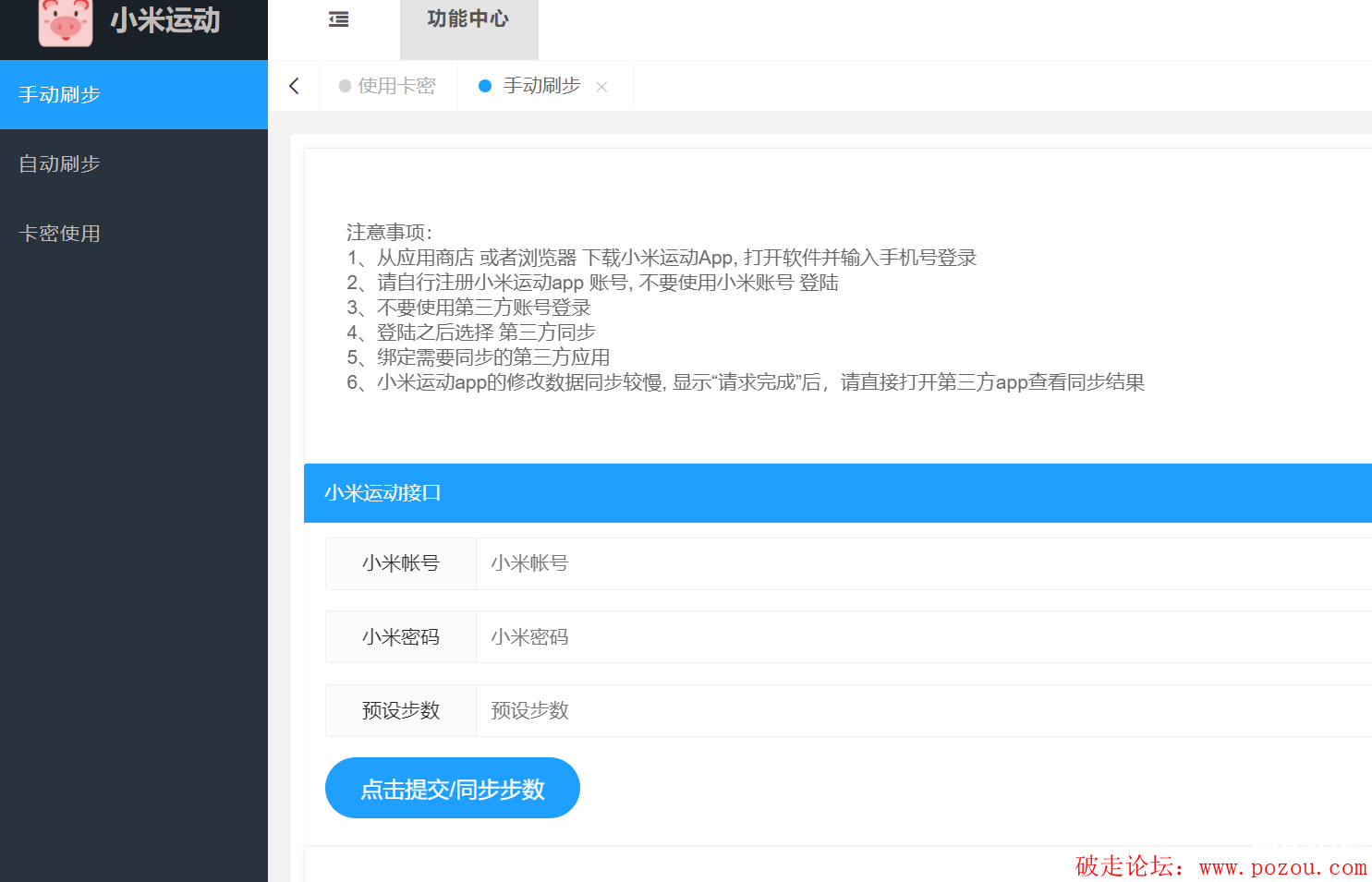Click the gray dot on 使用卡密 tab

click(x=345, y=86)
